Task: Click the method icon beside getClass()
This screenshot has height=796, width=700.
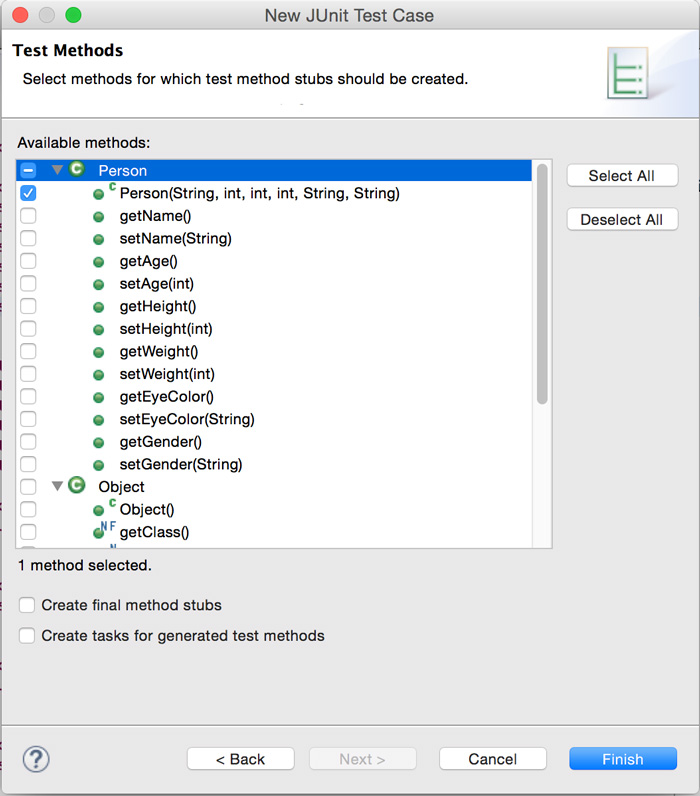Action: click(x=100, y=533)
